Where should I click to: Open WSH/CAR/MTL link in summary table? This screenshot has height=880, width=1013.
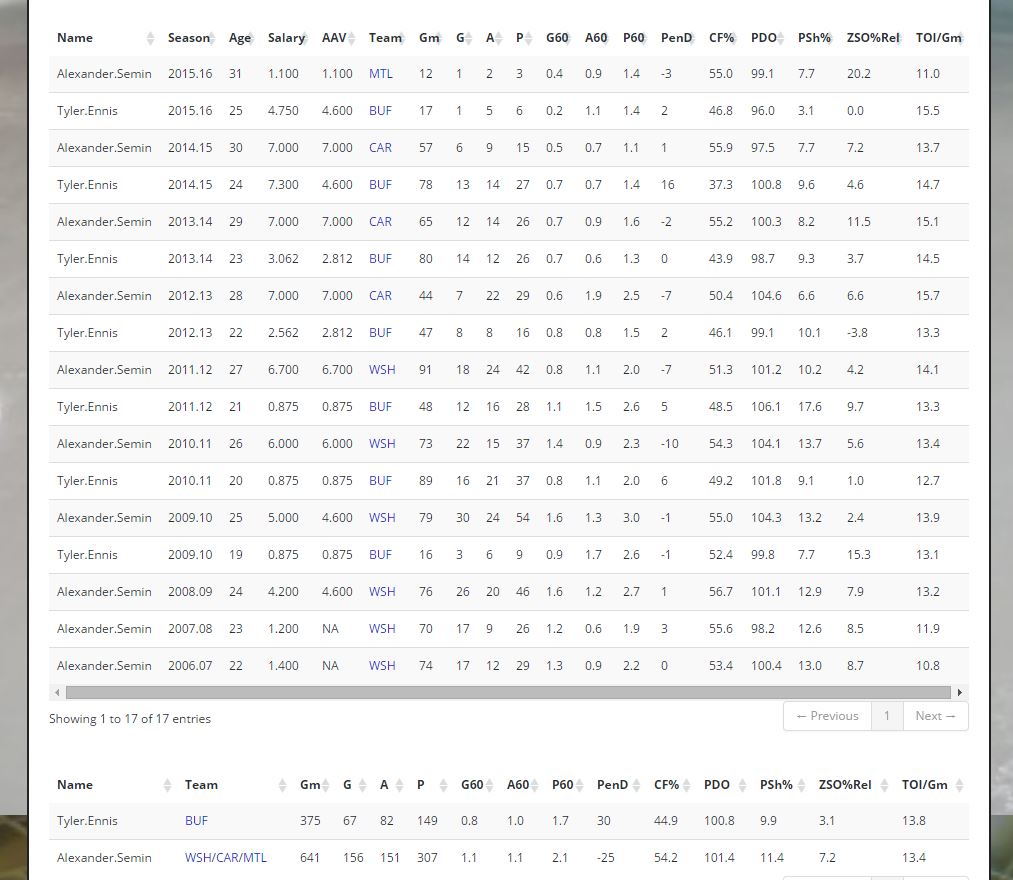tap(225, 857)
